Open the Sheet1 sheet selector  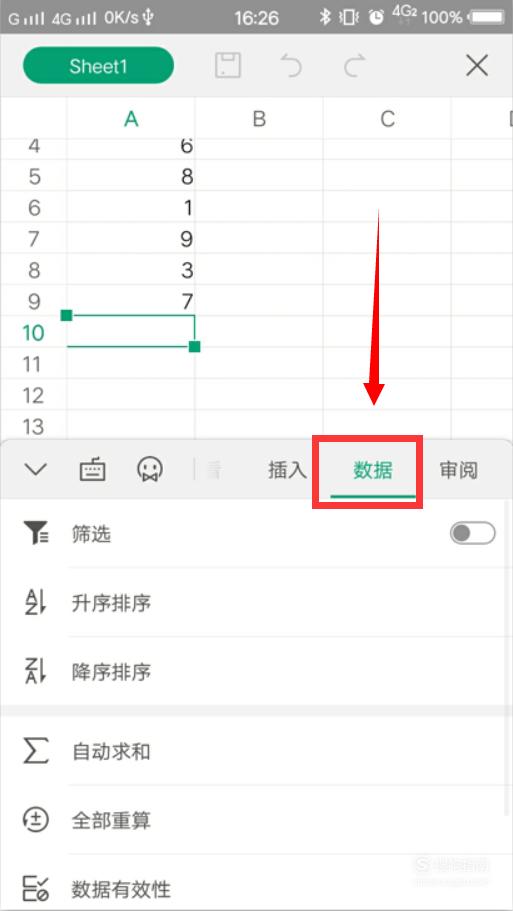[98, 66]
